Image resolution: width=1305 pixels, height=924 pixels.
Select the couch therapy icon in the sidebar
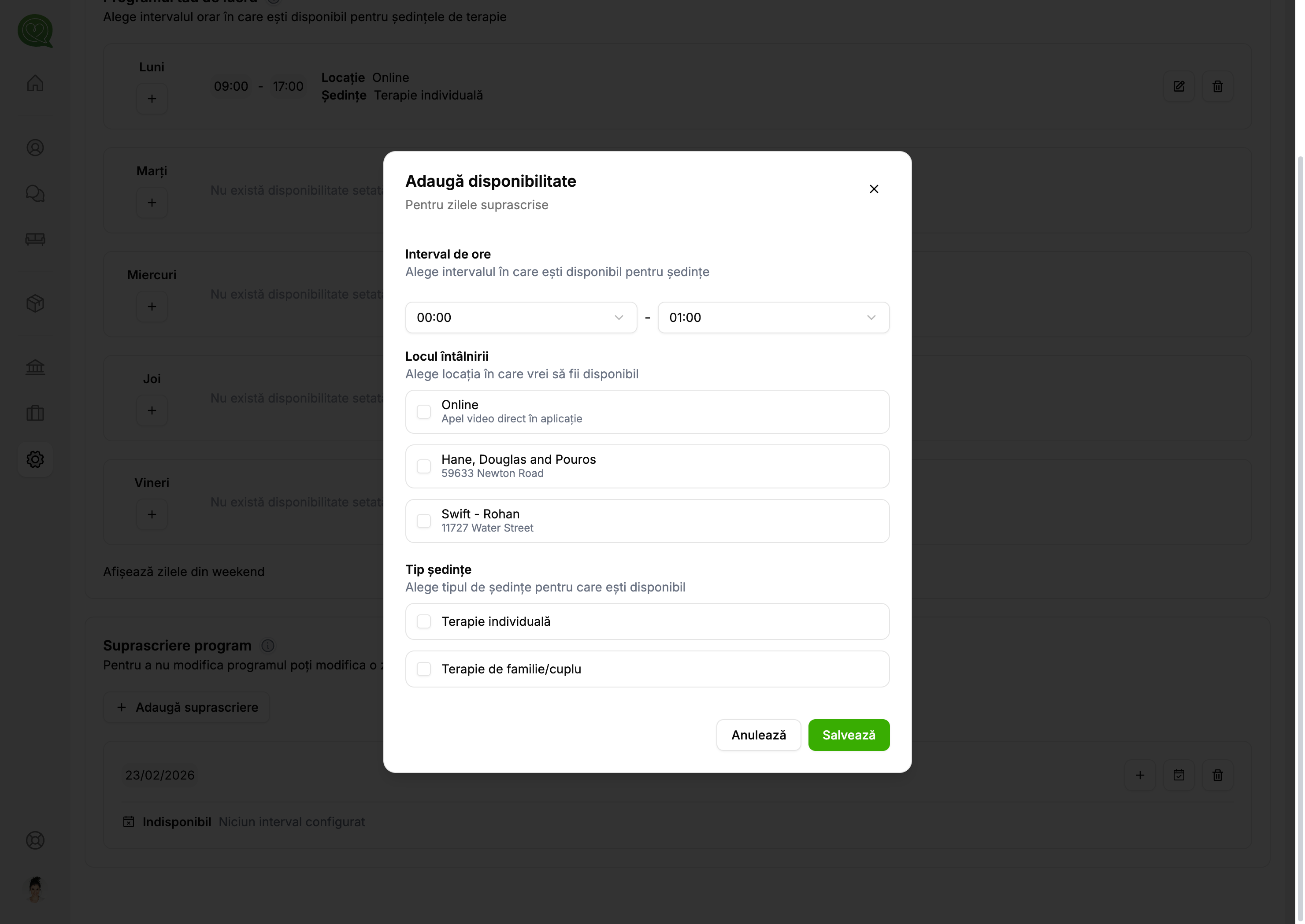[x=35, y=239]
